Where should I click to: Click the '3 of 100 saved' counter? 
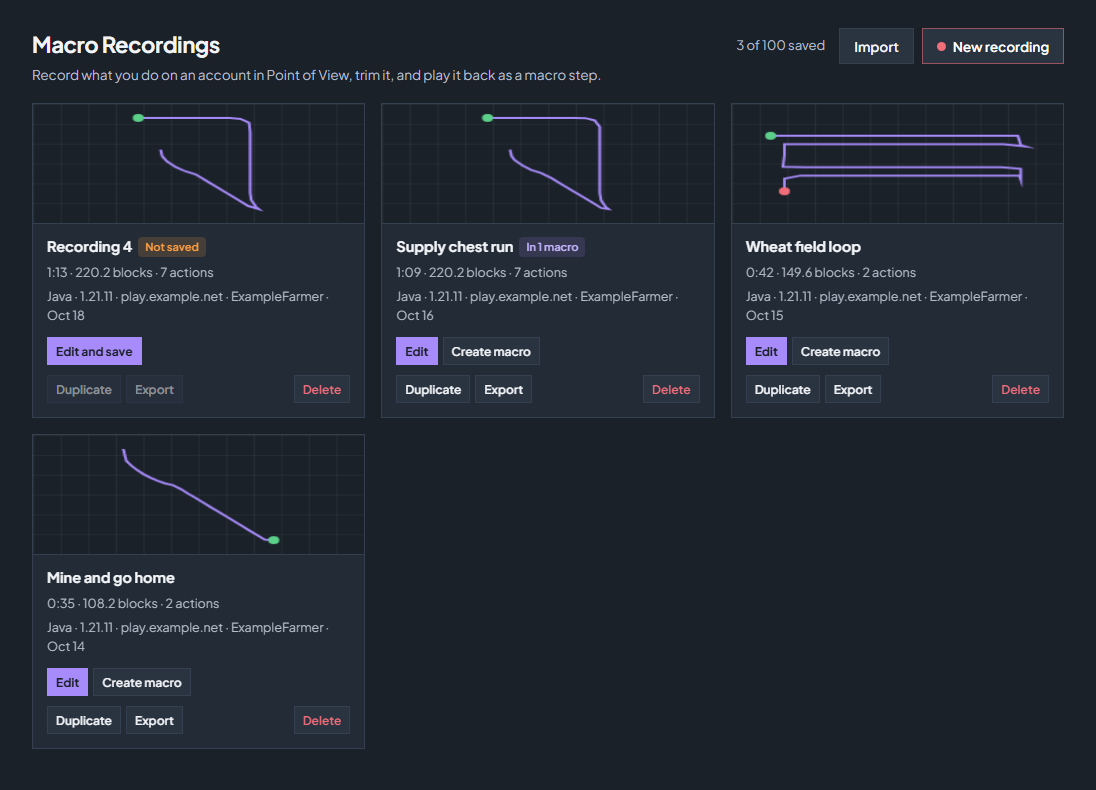coord(780,45)
